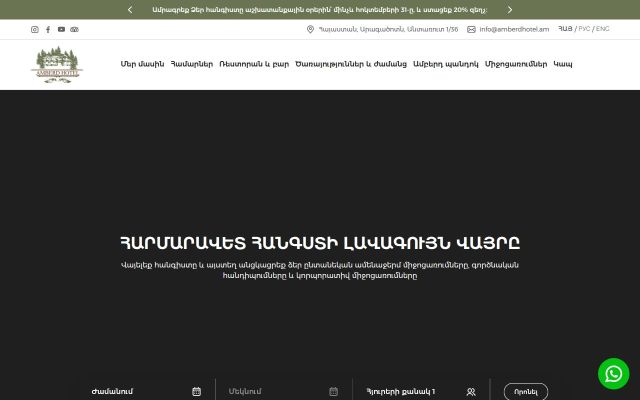Open the TripAdvisor icon link
Image resolution: width=640 pixels, height=400 pixels.
(x=74, y=29)
